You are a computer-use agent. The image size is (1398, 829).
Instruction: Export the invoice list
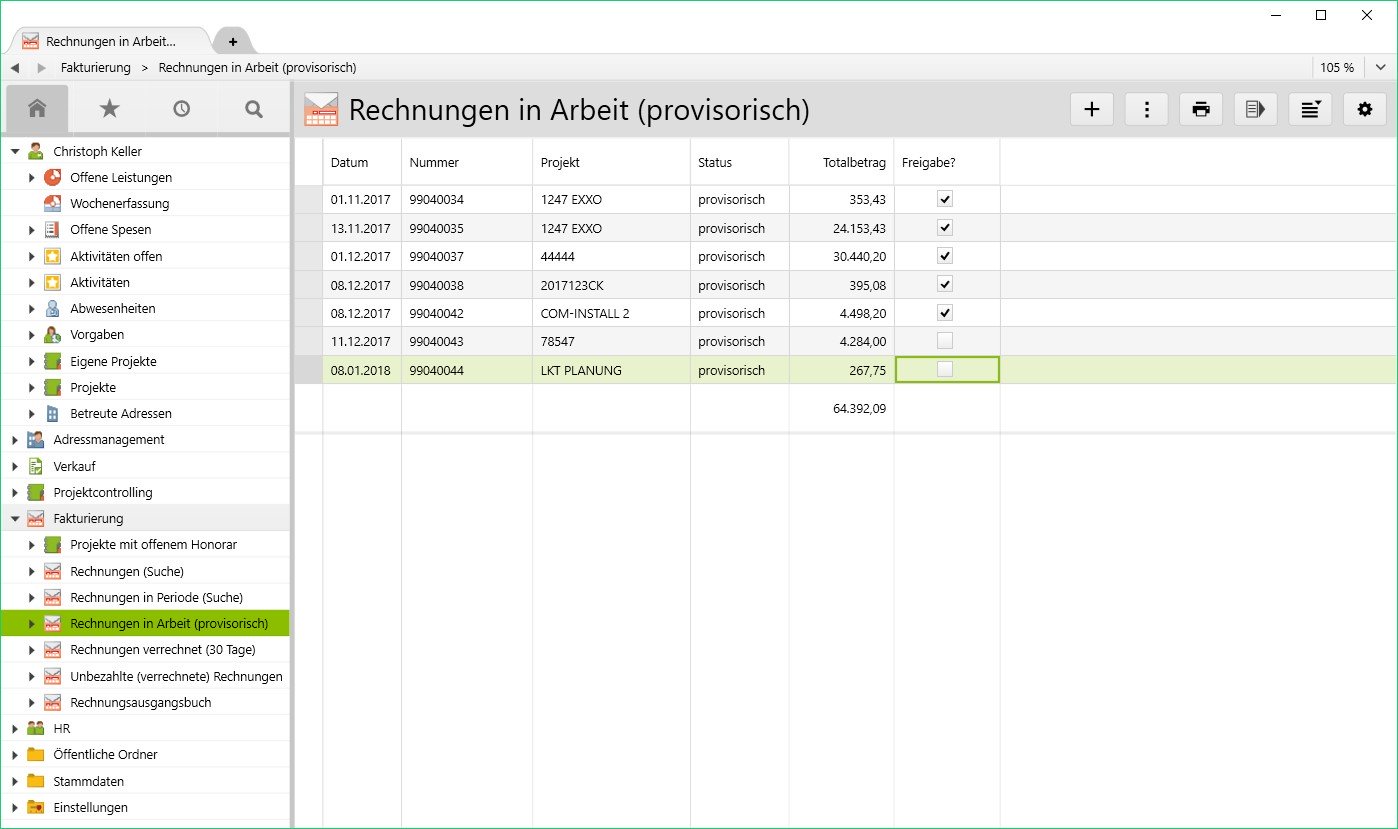click(x=1255, y=109)
